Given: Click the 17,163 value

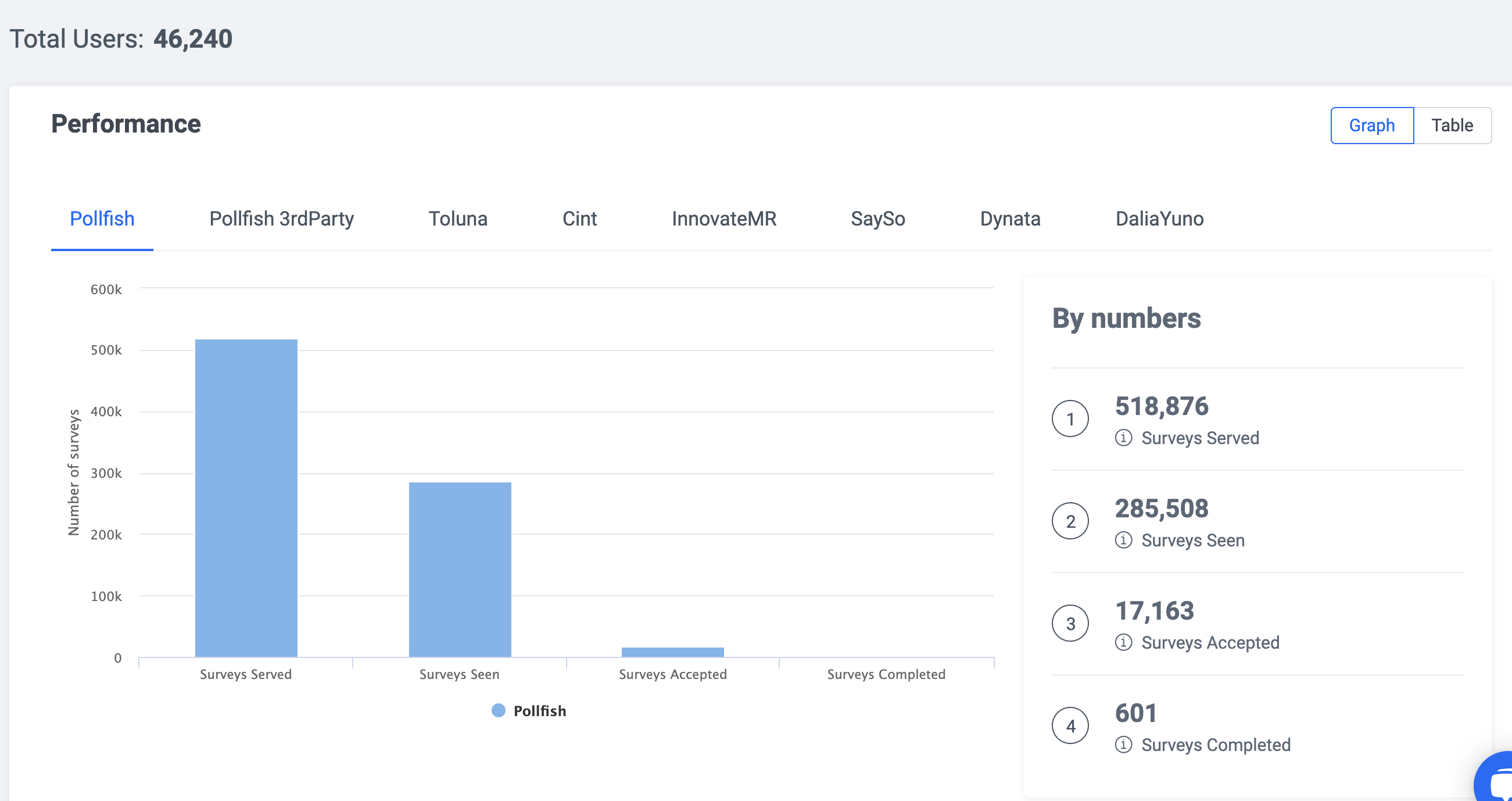Looking at the screenshot, I should pos(1155,610).
